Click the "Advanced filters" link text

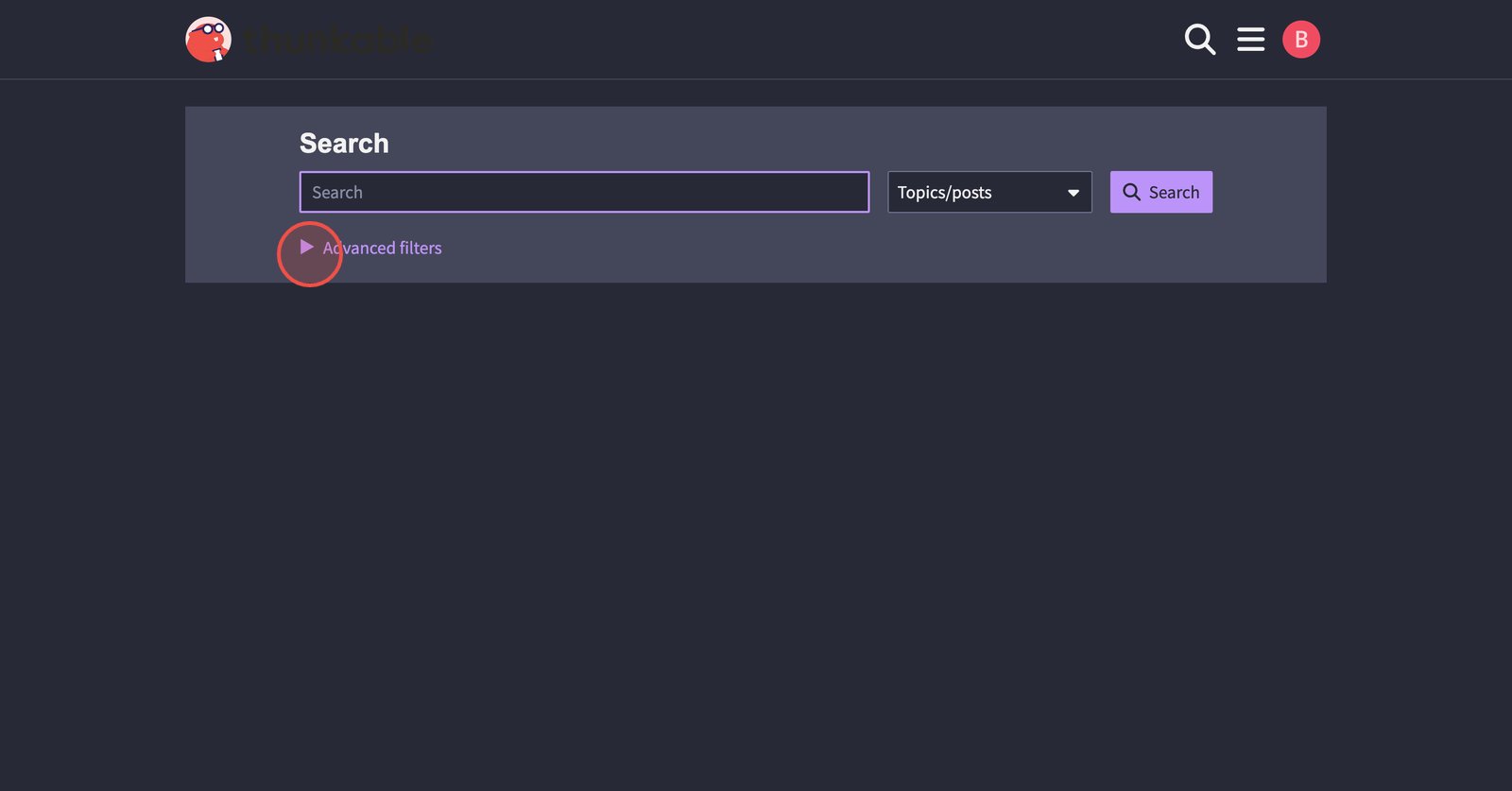(383, 248)
